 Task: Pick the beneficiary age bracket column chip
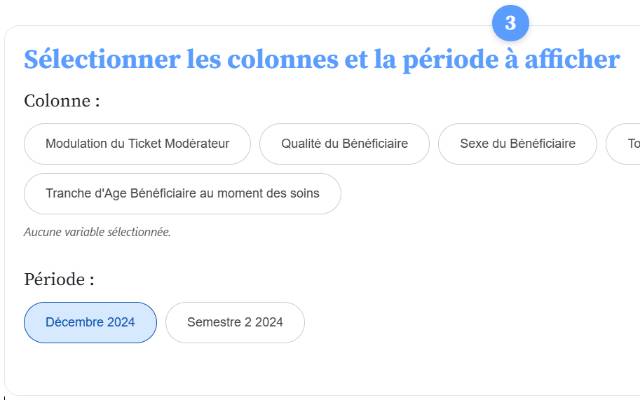coord(182,194)
